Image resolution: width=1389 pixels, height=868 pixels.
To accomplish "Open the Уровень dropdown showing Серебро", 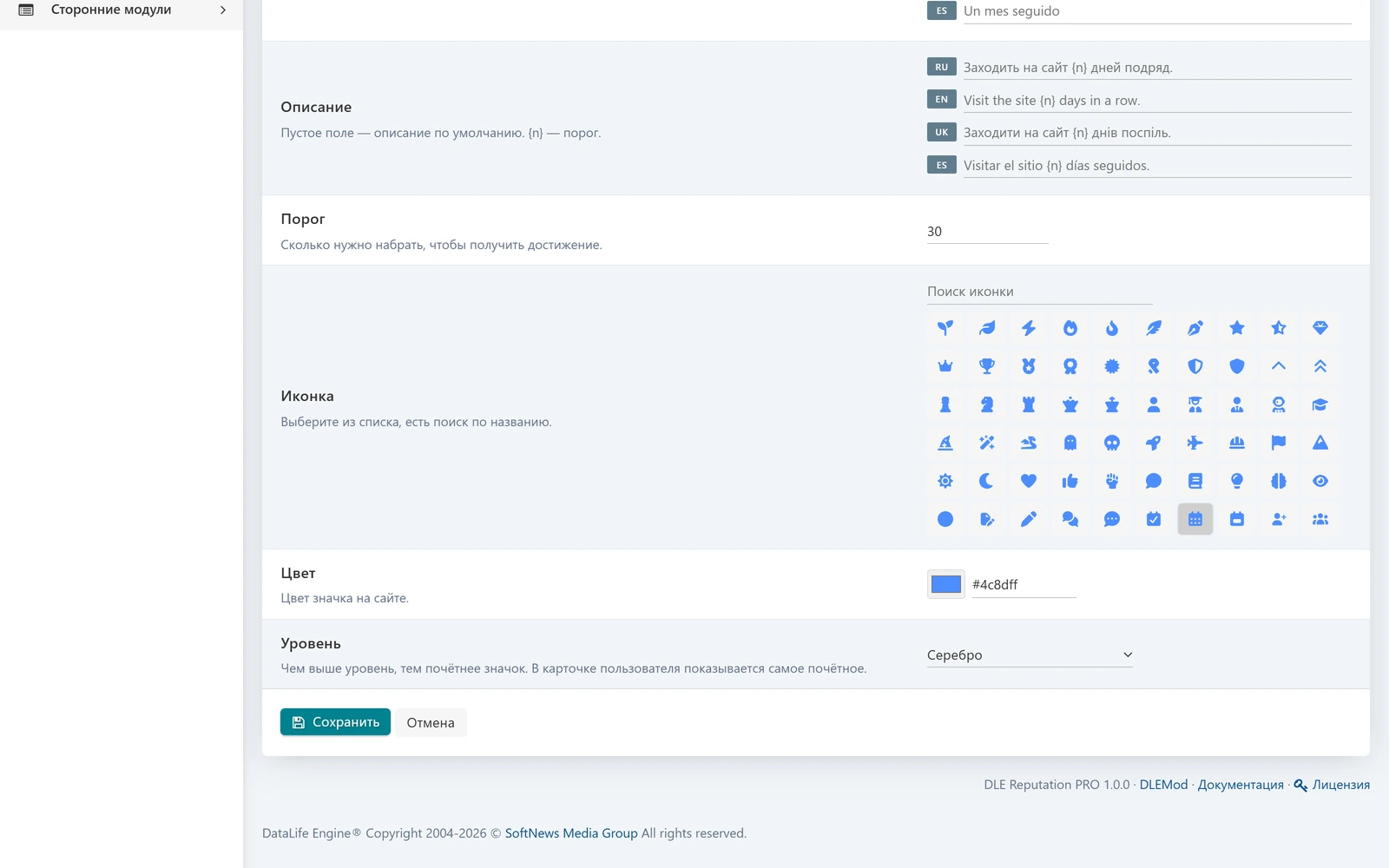I will pos(1030,654).
